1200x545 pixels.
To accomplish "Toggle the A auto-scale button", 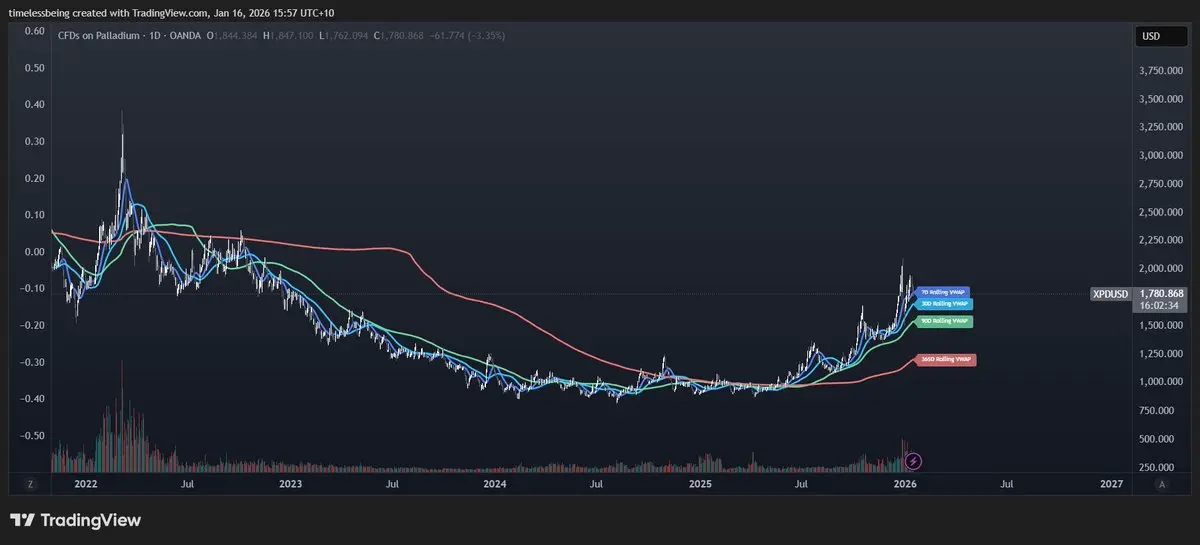I will pyautogui.click(x=1161, y=484).
